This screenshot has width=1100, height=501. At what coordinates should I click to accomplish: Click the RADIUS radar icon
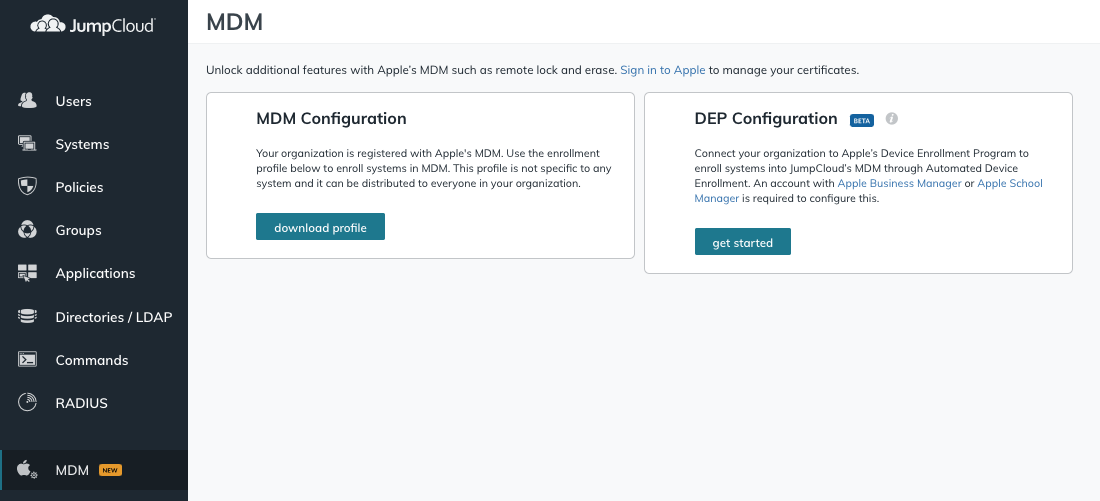click(x=27, y=403)
